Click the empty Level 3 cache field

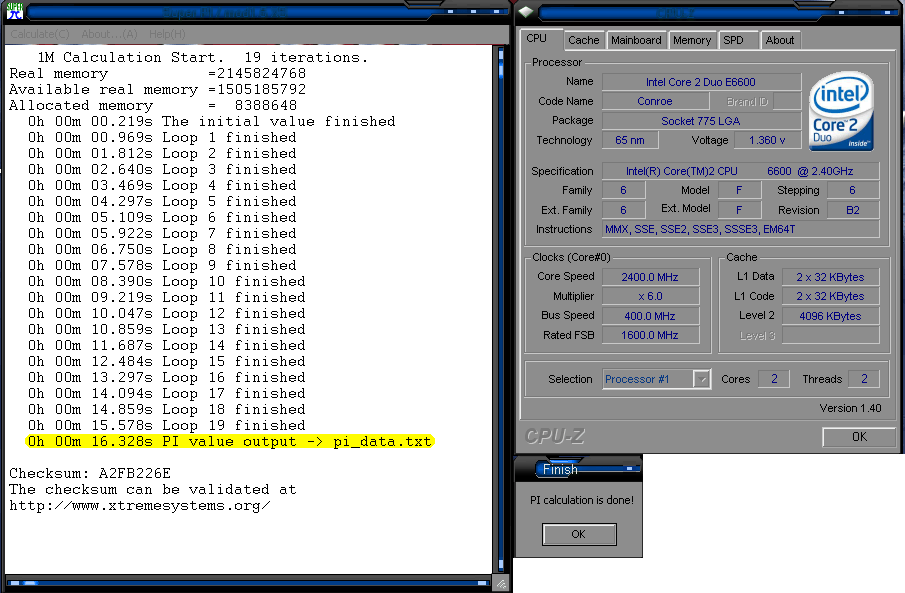[x=830, y=335]
